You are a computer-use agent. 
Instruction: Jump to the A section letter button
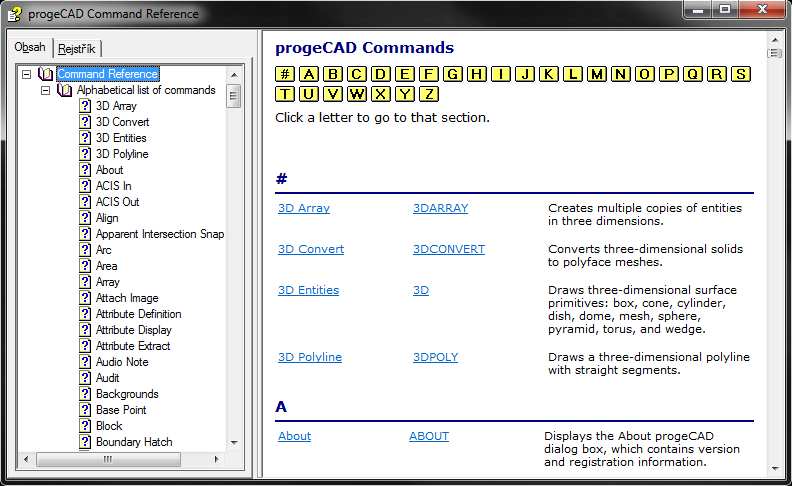(309, 74)
